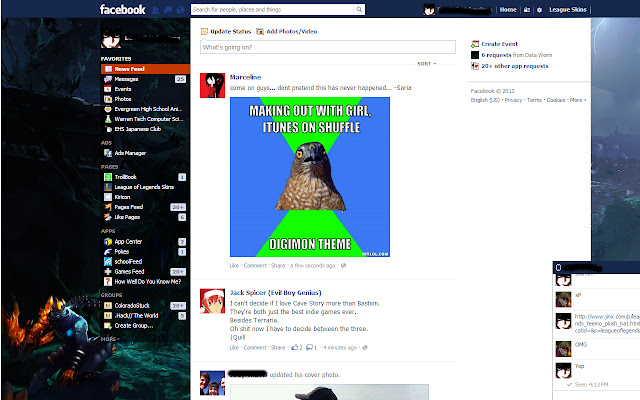Expand the MORE section in sidebar

point(110,339)
